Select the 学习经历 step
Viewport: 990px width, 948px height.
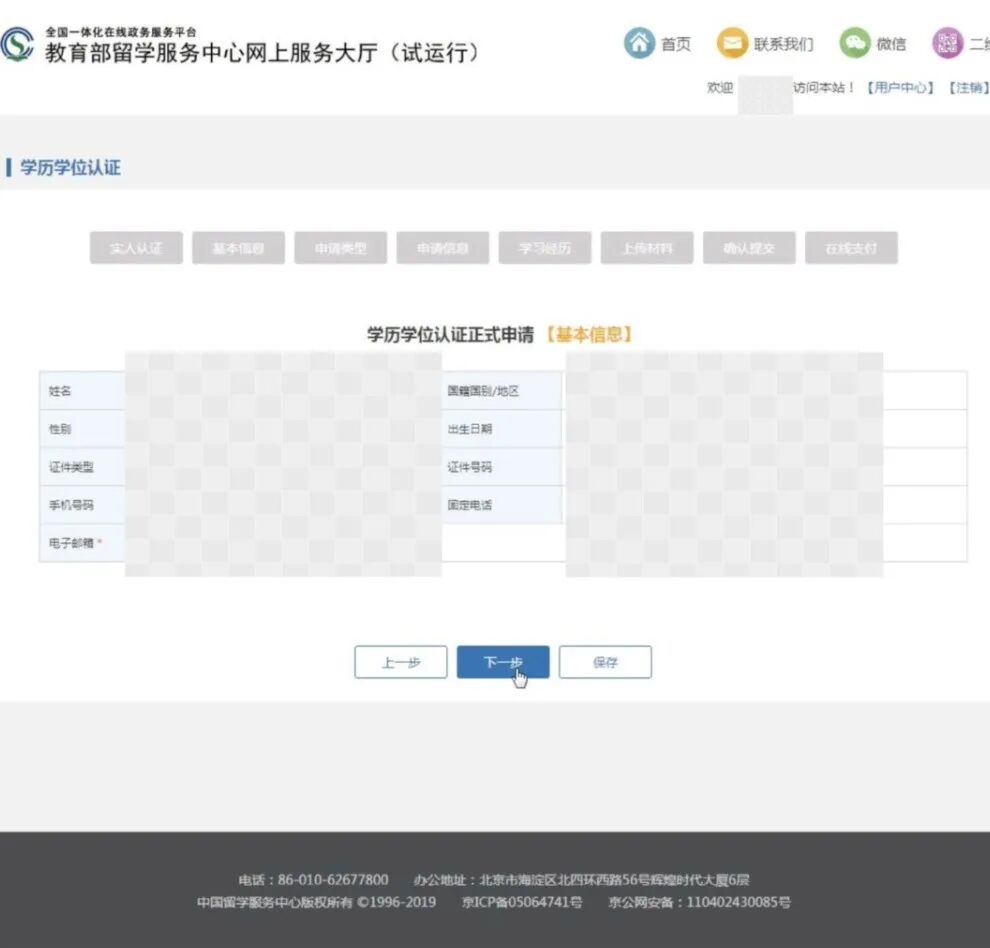(x=545, y=247)
